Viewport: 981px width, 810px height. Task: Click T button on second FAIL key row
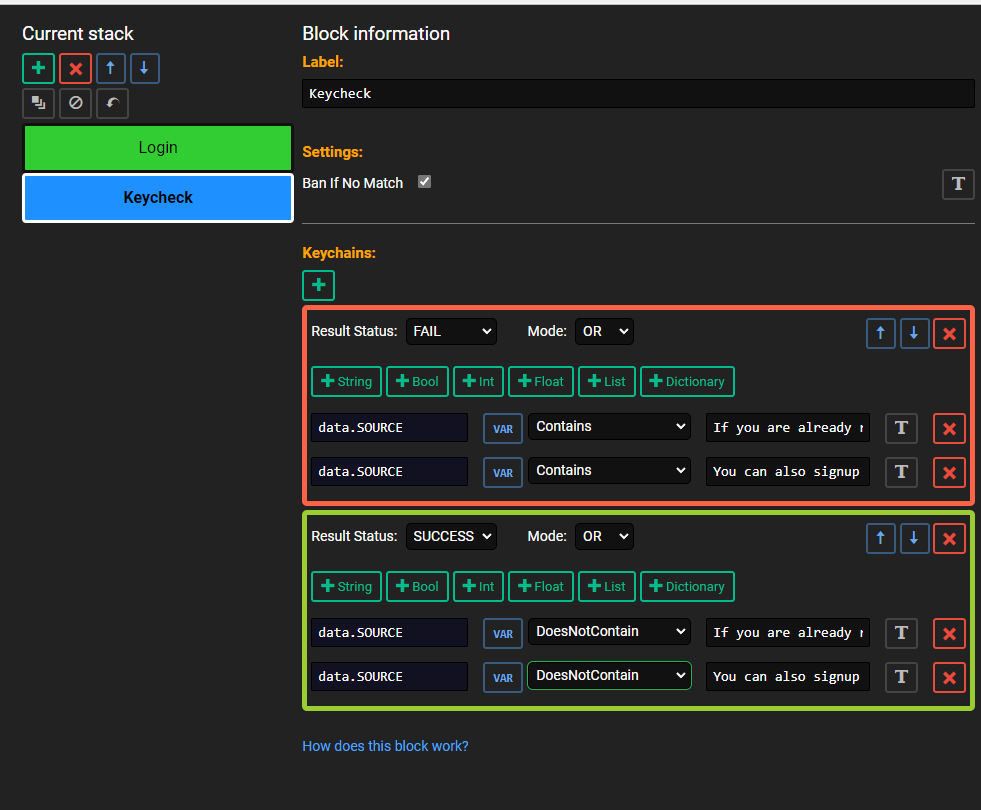click(x=901, y=472)
